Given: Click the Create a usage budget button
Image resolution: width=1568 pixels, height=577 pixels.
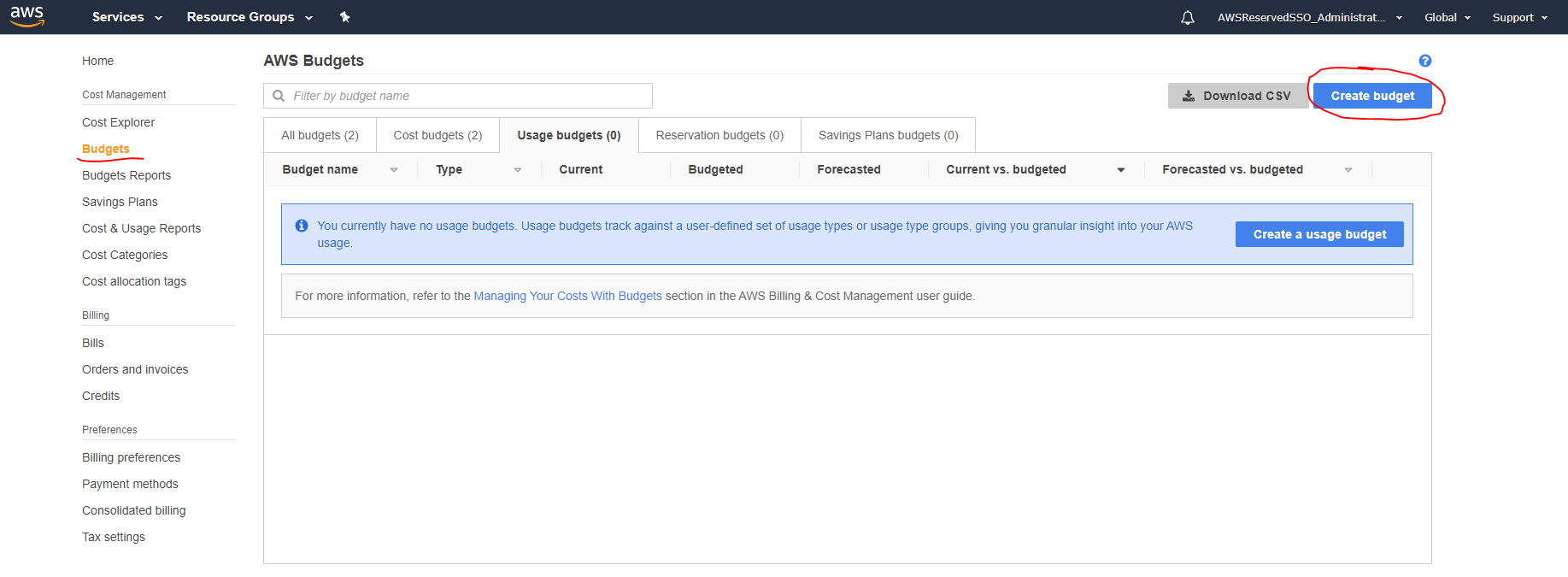Looking at the screenshot, I should point(1319,234).
